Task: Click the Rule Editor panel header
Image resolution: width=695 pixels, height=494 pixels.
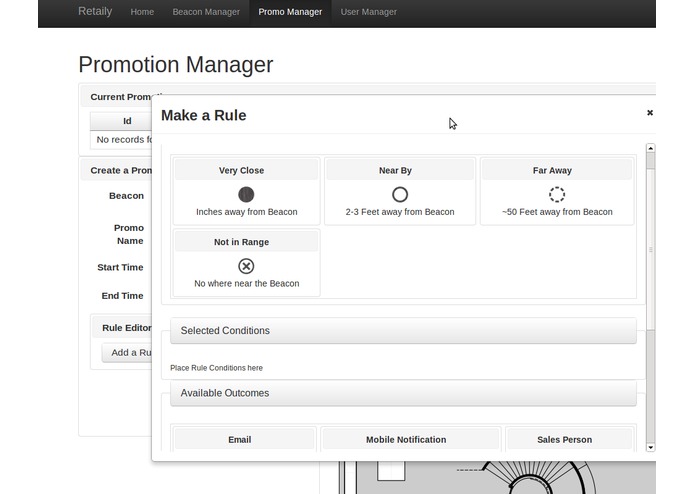Action: [x=122, y=328]
